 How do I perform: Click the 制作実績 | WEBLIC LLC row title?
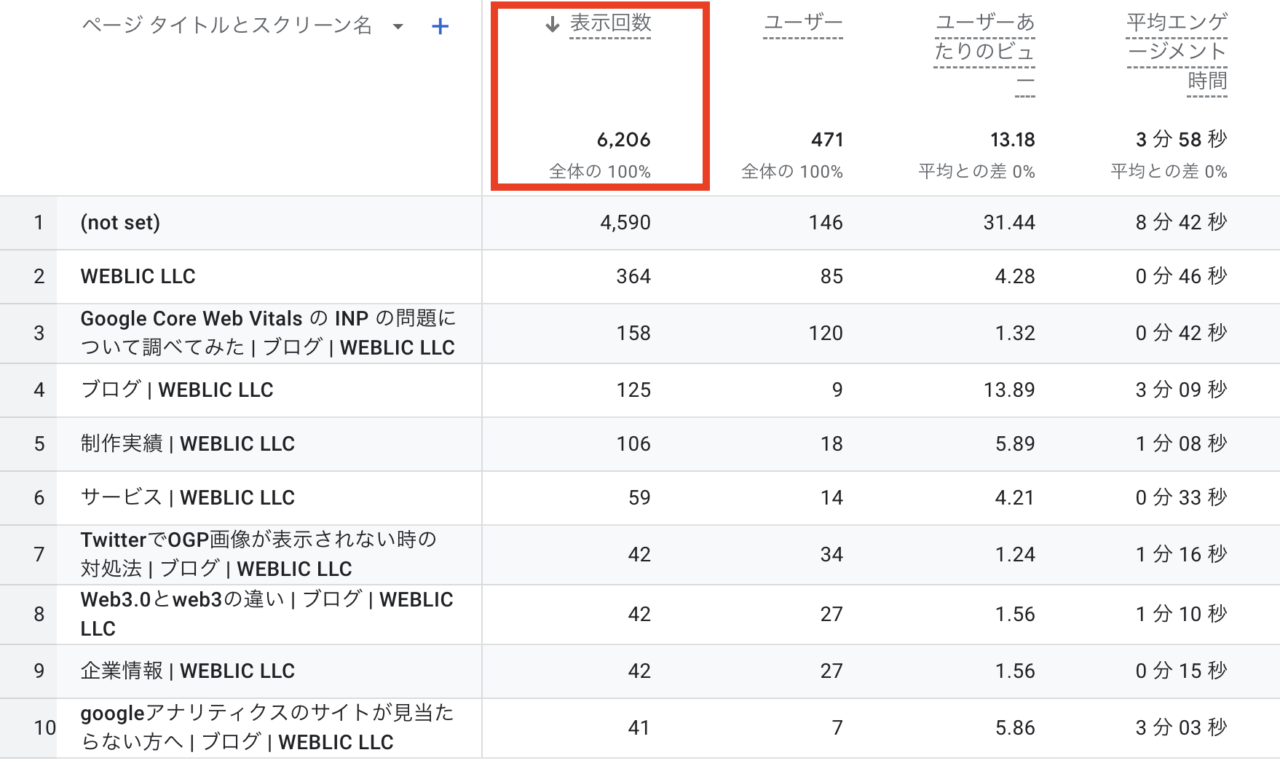(188, 444)
